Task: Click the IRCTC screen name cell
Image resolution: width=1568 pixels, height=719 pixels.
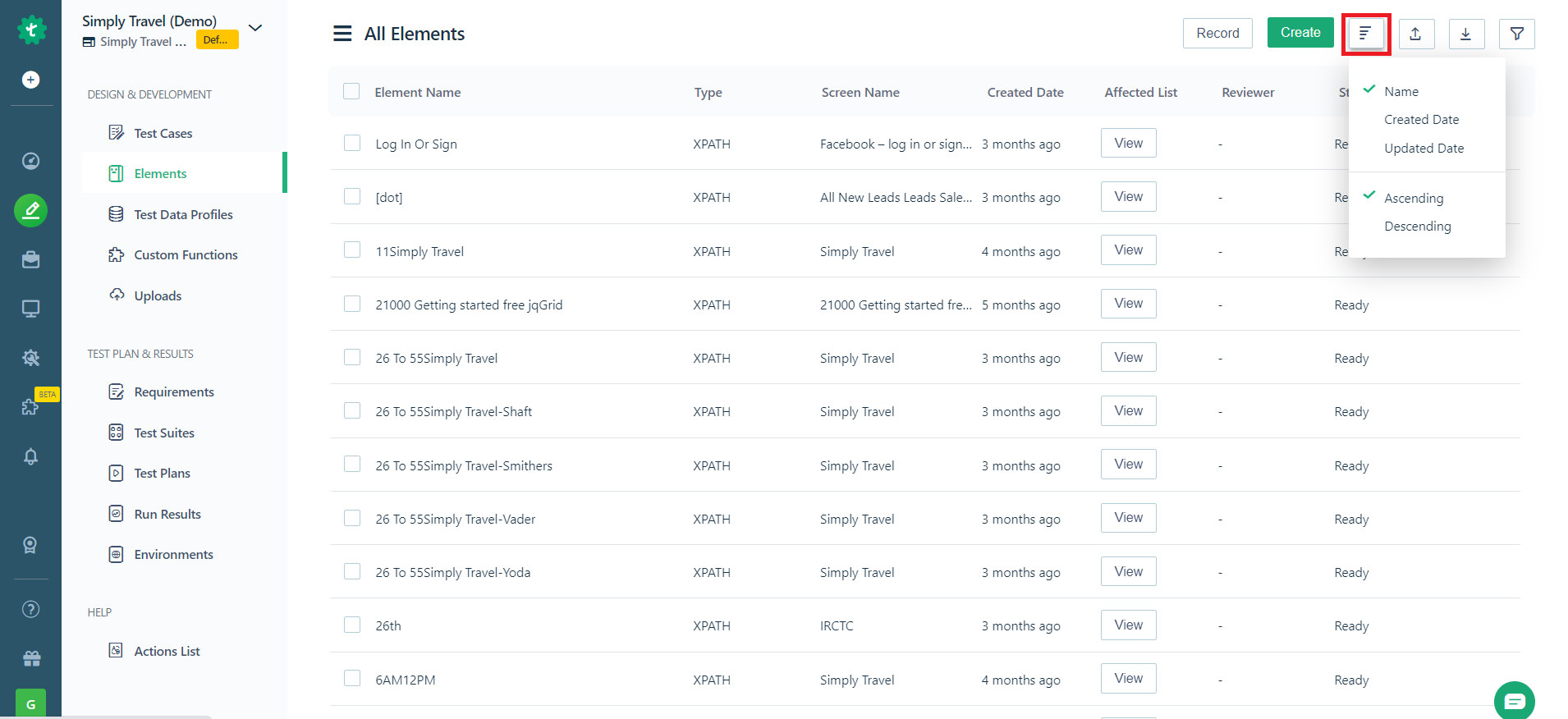Action: [837, 625]
